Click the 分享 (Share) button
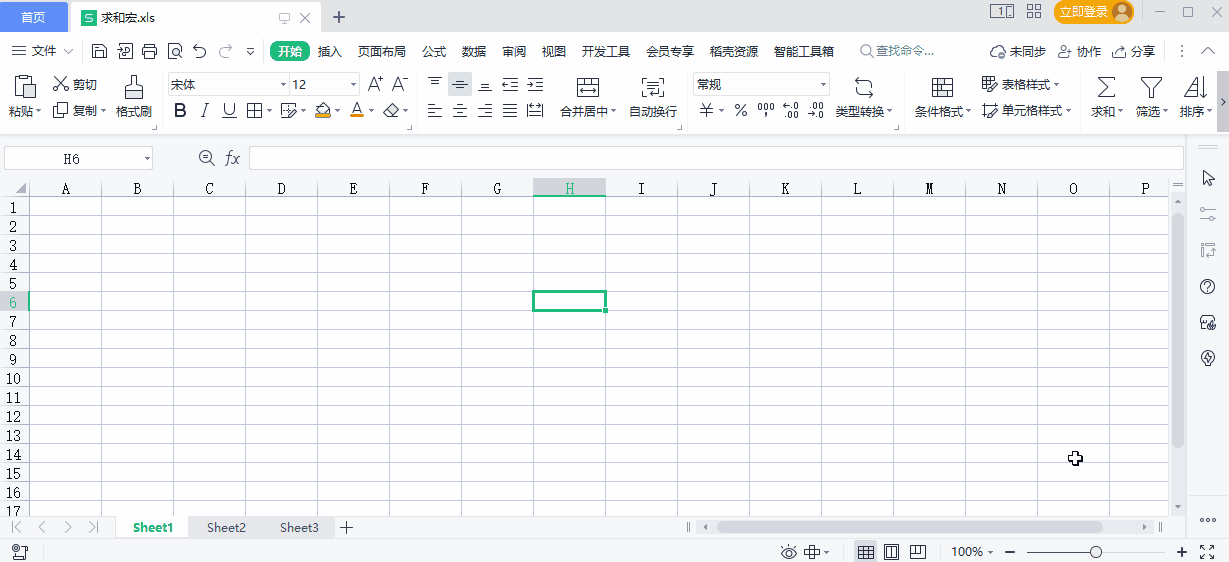 coord(1134,51)
